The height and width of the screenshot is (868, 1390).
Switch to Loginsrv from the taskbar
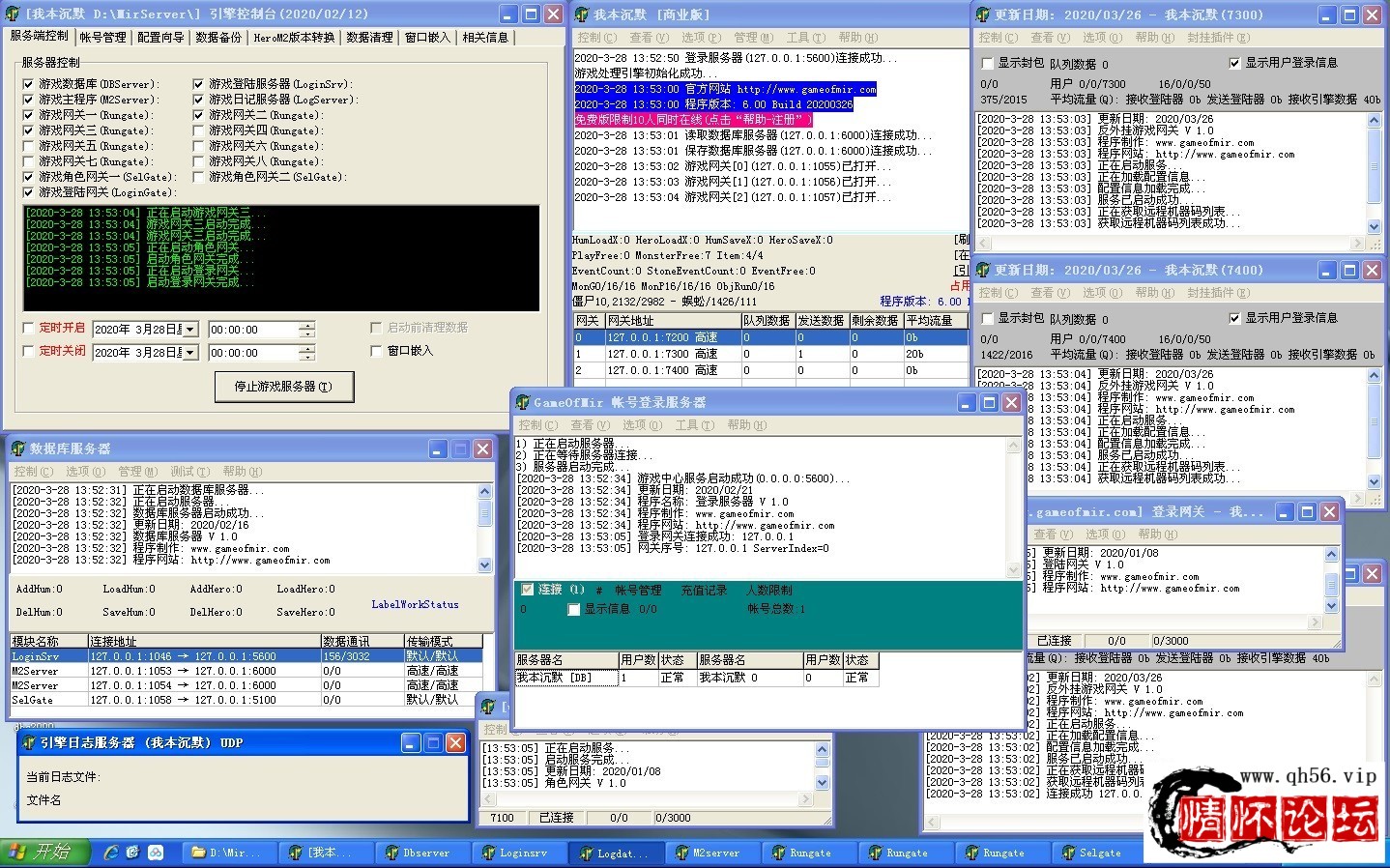tap(513, 853)
